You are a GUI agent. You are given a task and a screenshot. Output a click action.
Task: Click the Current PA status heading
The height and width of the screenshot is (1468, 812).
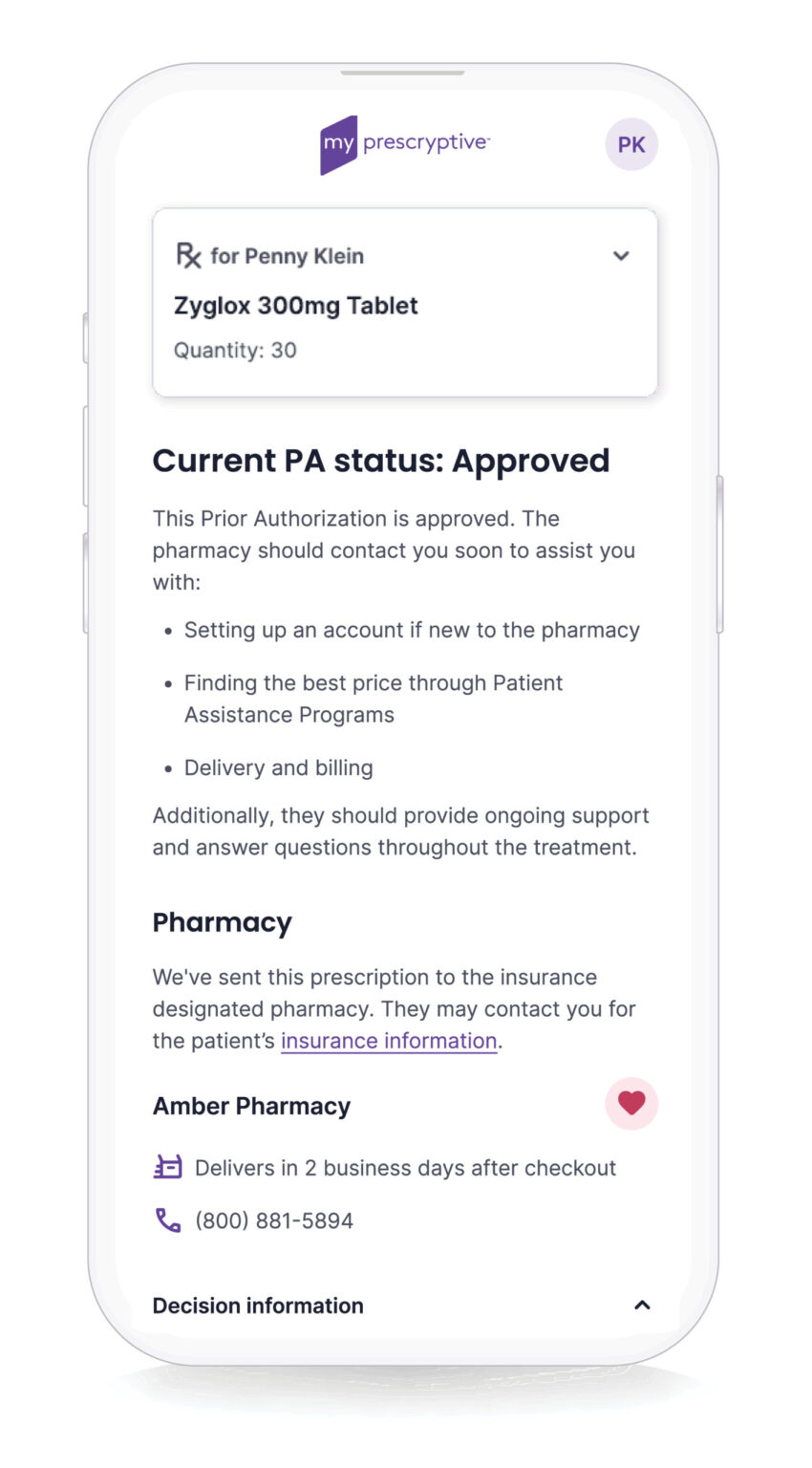[380, 461]
